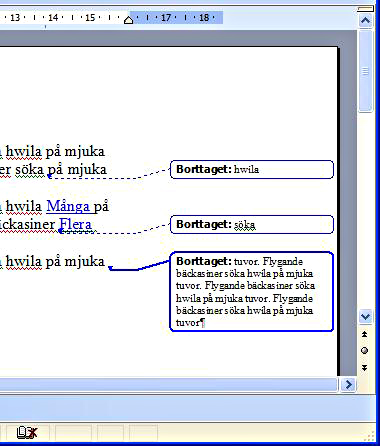Click the vertical scrollbar thumb
Screen dimensions: 380x446
tap(366, 71)
